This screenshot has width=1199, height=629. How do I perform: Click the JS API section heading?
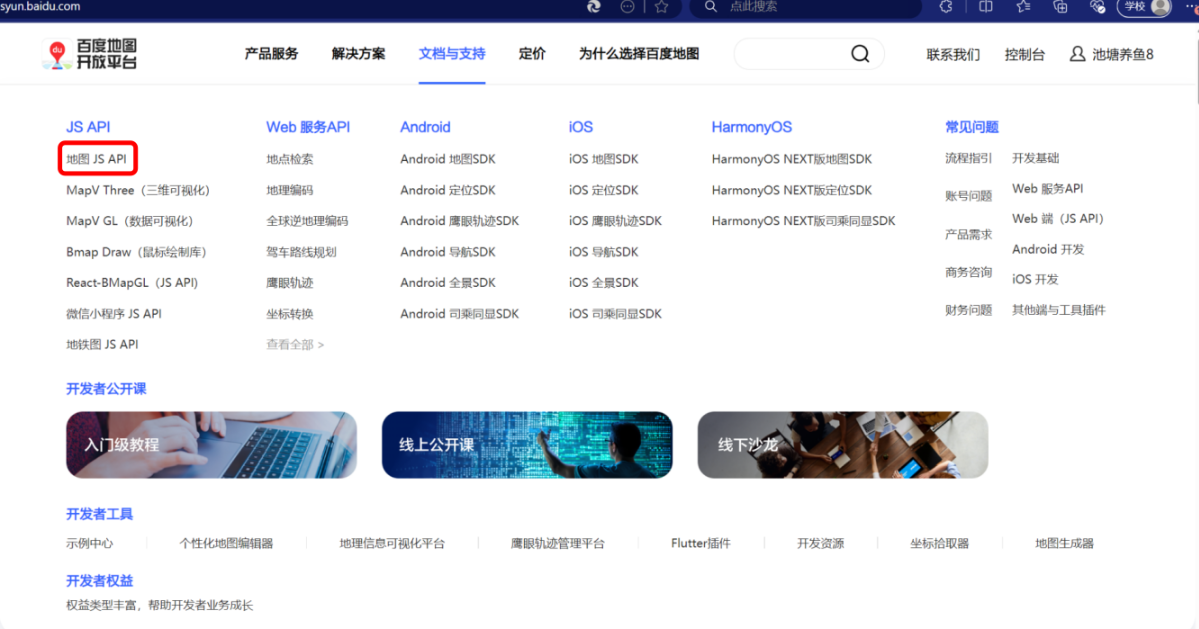click(88, 127)
